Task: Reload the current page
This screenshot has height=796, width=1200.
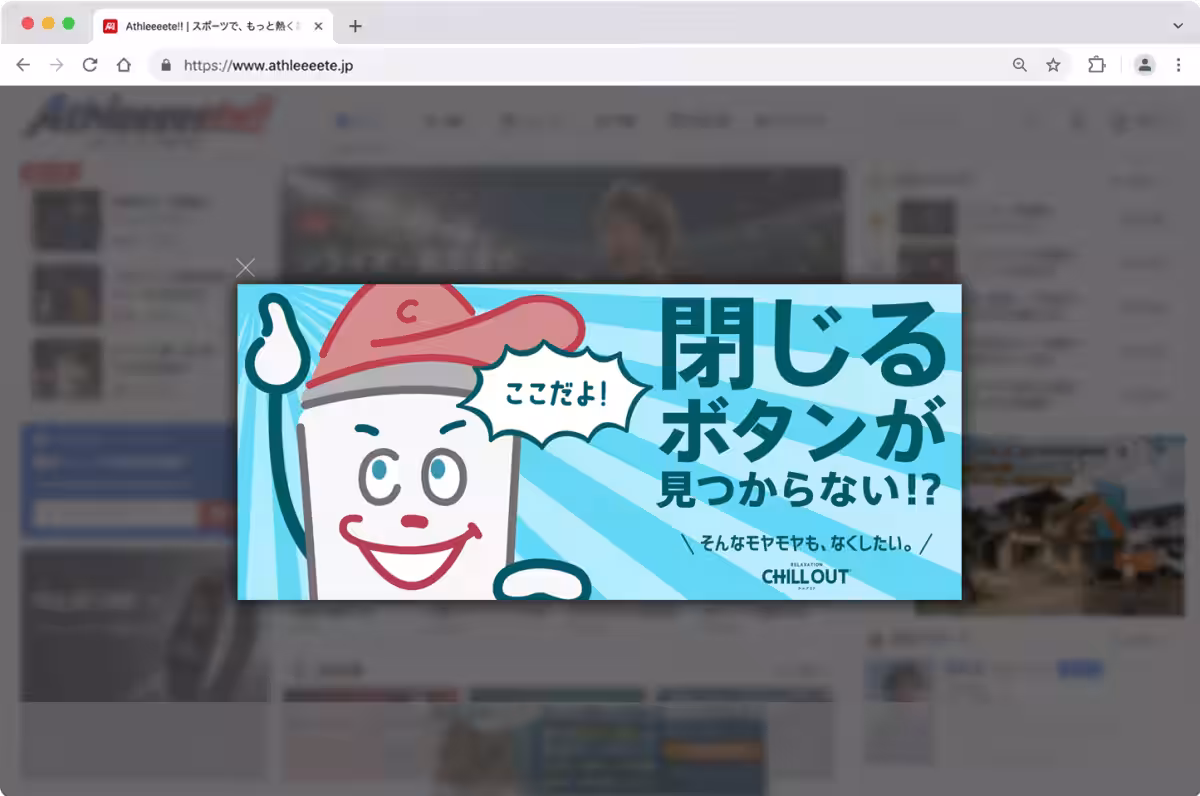Action: (x=90, y=65)
